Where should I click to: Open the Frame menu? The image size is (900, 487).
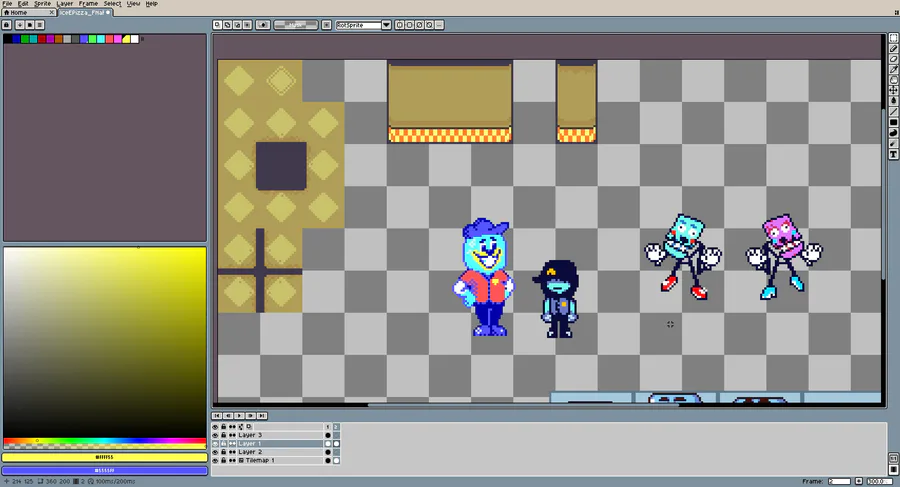[88, 3]
